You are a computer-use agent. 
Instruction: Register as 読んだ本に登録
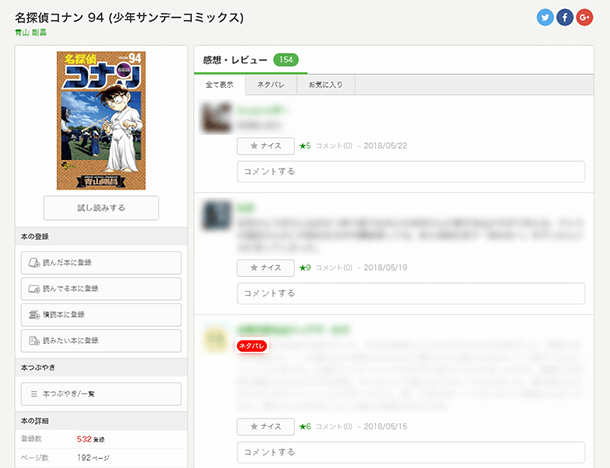[x=101, y=263]
